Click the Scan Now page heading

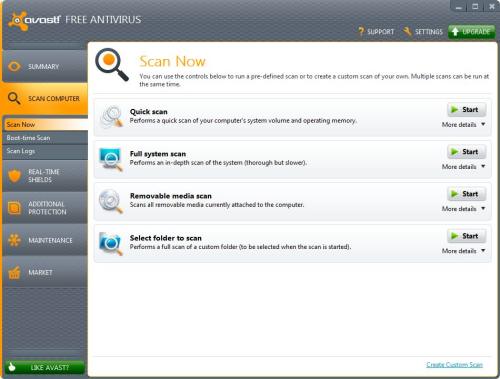[x=172, y=61]
